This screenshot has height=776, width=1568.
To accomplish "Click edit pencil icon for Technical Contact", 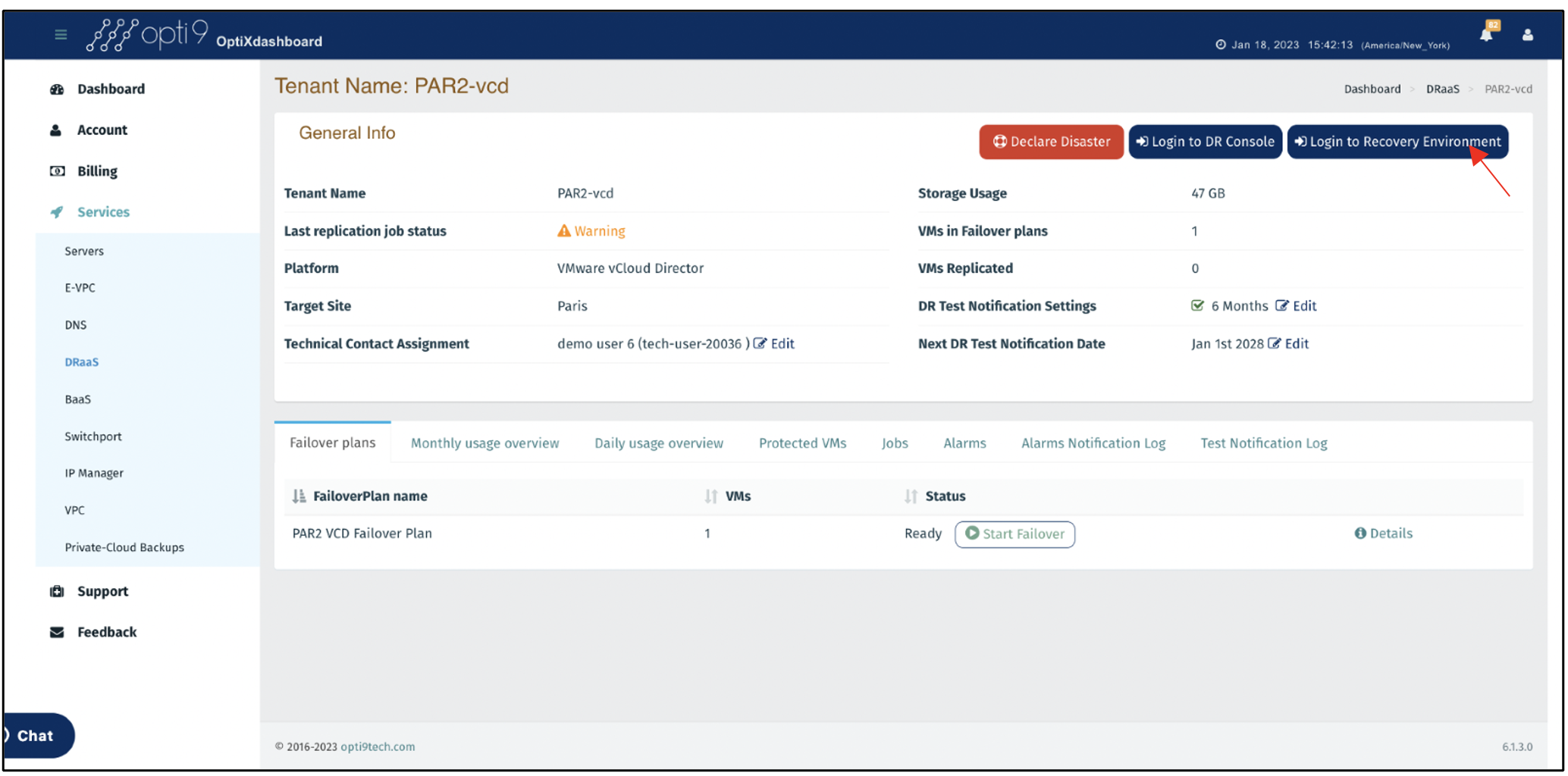I will 760,344.
